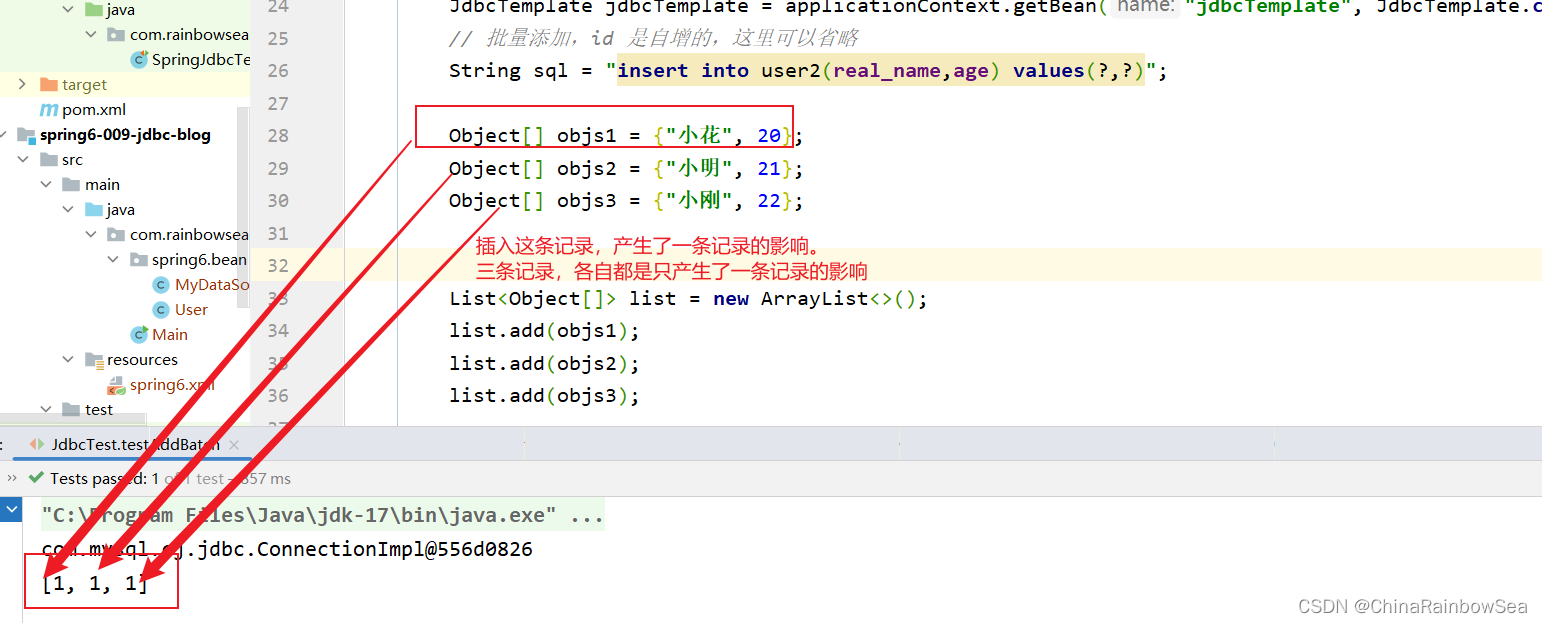Click the blue down-arrow icon beside the console output
Image resolution: width=1542 pixels, height=623 pixels.
pyautogui.click(x=12, y=510)
